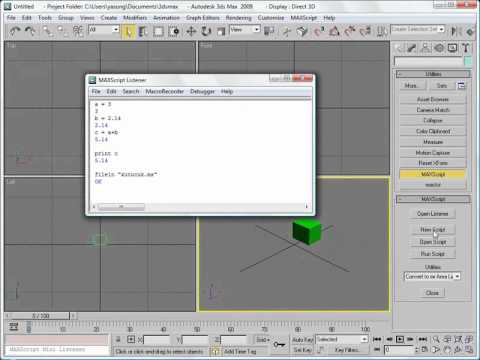This screenshot has width=480, height=360.
Task: Switch to the Motion panel tab
Action: 439,48
